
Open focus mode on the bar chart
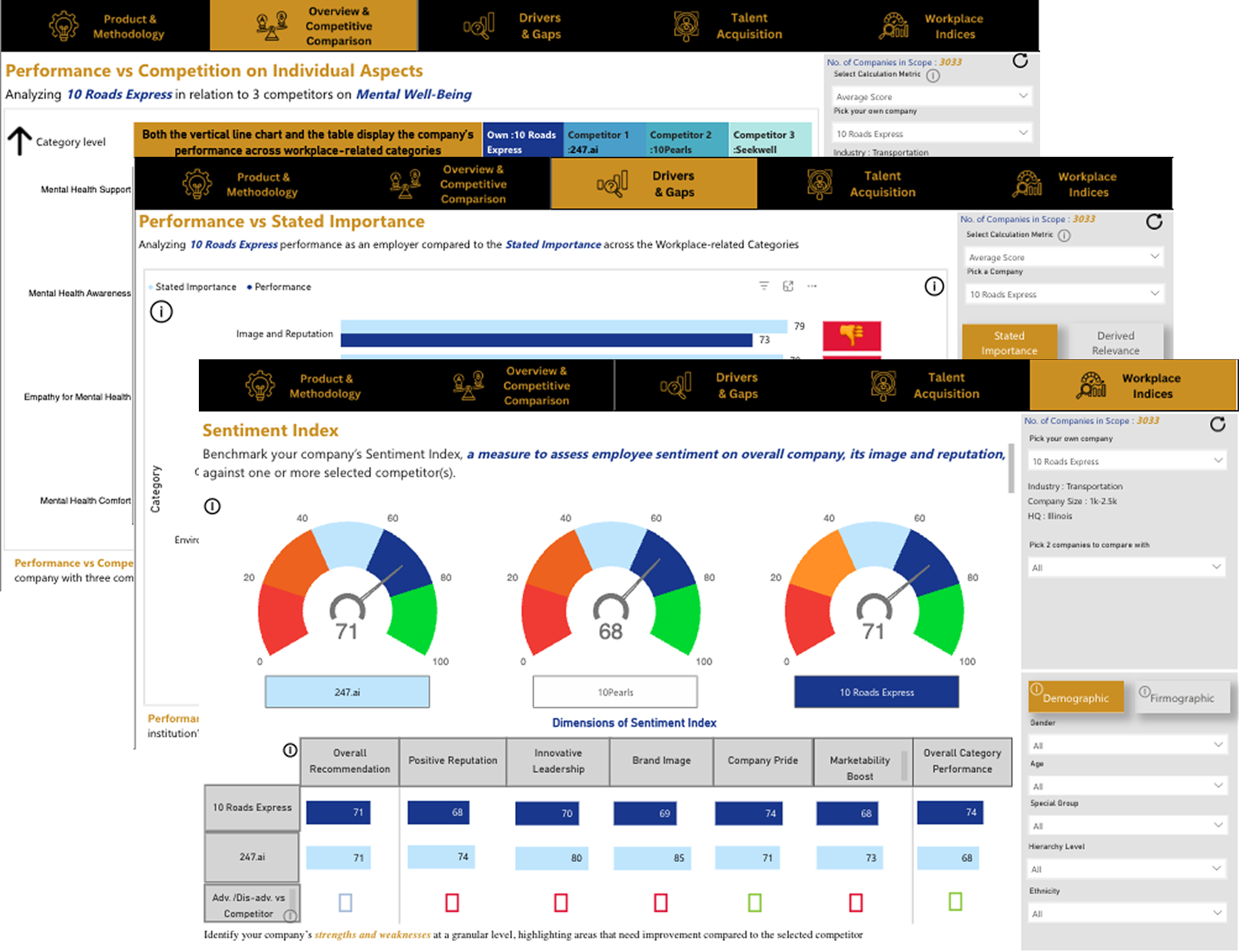(x=788, y=286)
